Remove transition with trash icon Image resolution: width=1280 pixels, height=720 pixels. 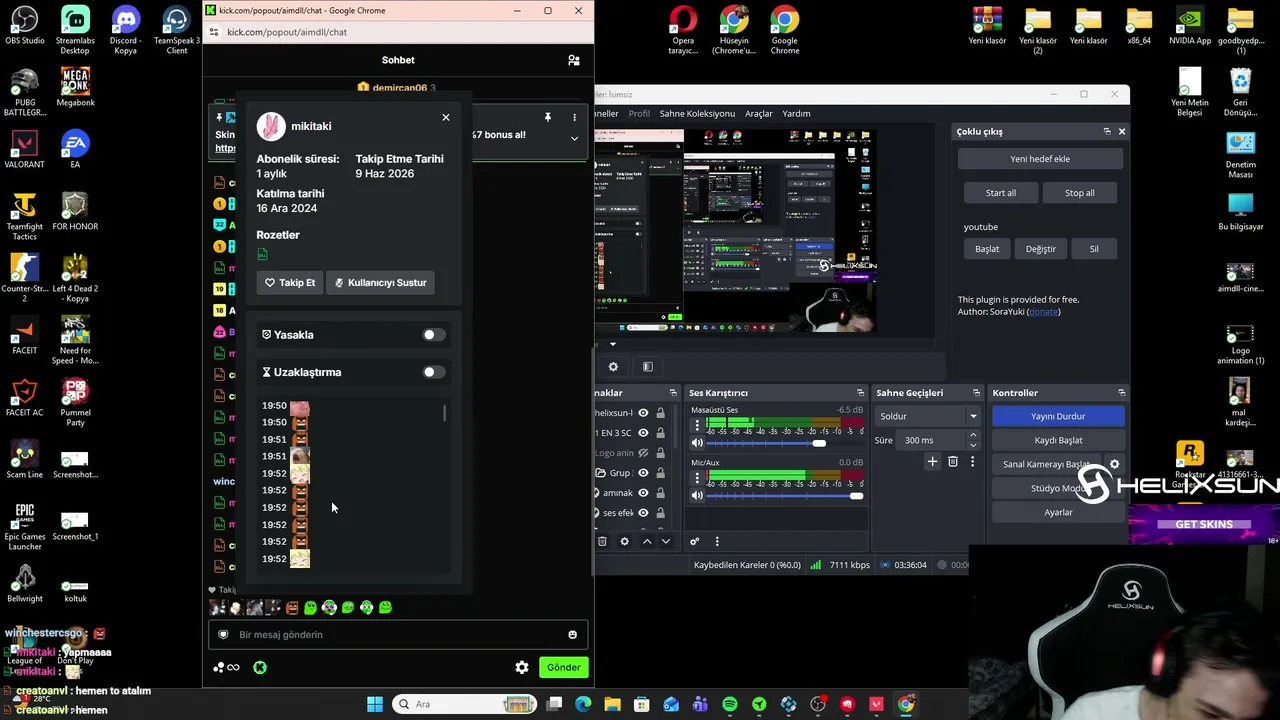[952, 462]
